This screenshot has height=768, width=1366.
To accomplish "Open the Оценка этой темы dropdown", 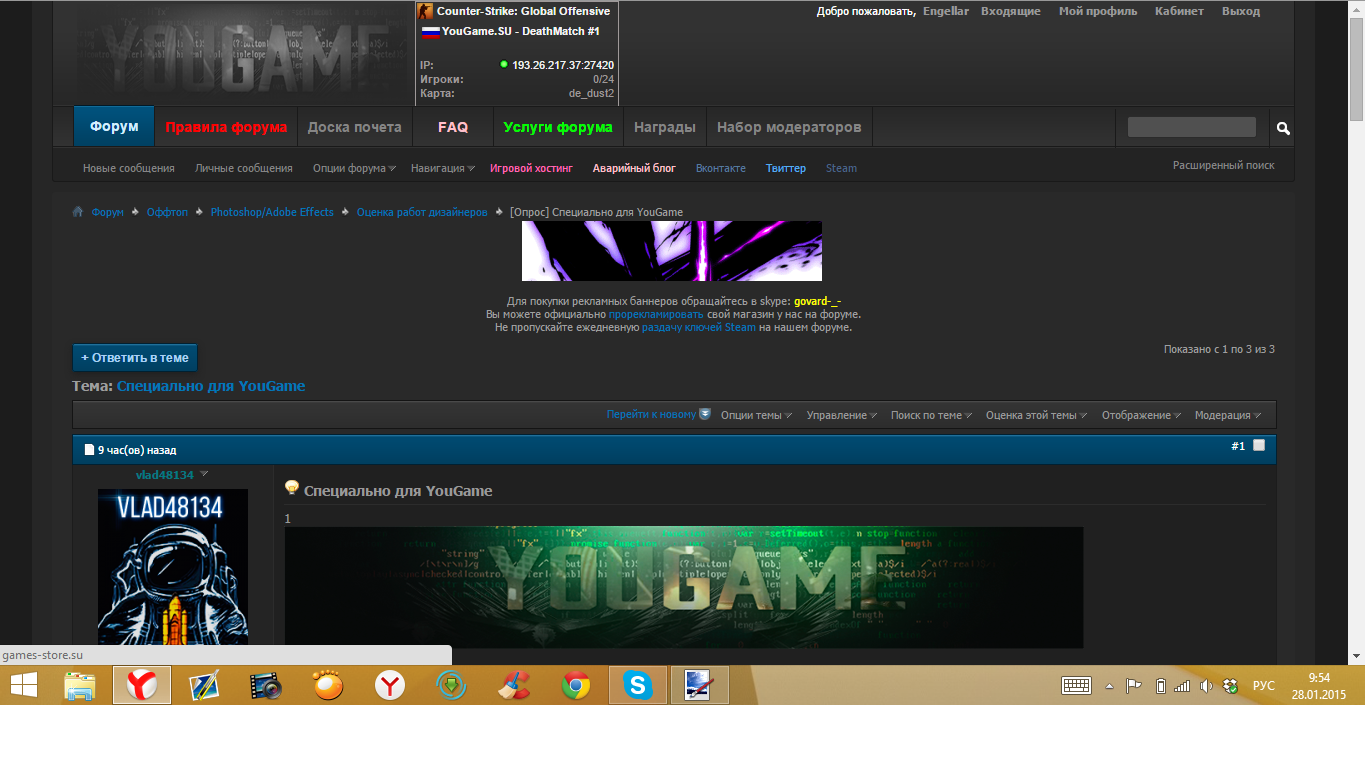I will coord(1037,415).
